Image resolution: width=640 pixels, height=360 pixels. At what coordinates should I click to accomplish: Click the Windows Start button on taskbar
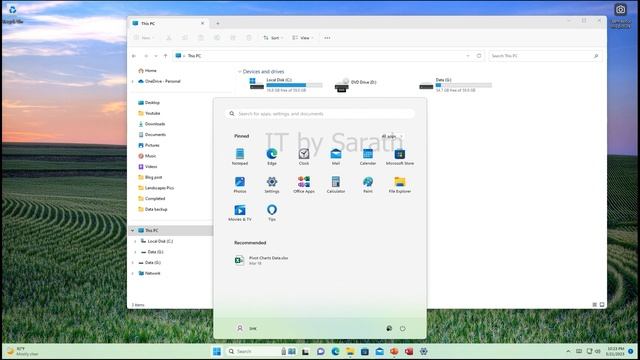[217, 351]
